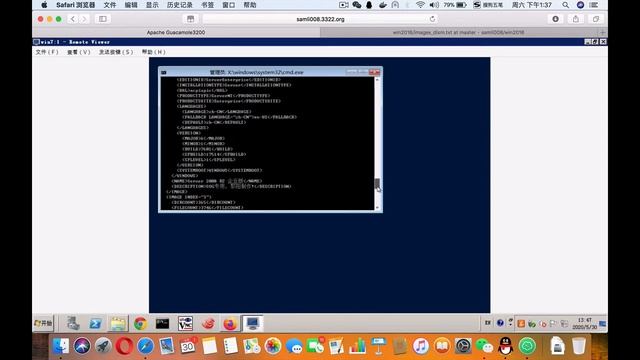The width and height of the screenshot is (640, 360).
Task: Open Launchpad from the Dock
Action: coord(103,346)
